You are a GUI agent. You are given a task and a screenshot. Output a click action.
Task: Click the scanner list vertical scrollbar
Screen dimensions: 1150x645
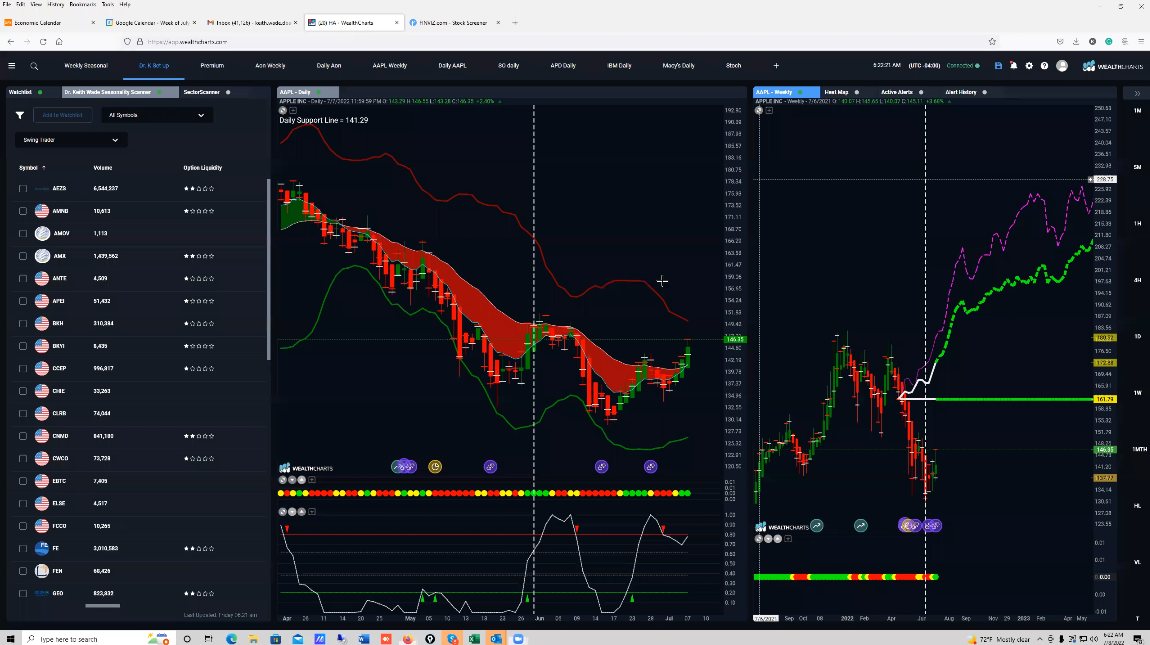click(x=268, y=269)
